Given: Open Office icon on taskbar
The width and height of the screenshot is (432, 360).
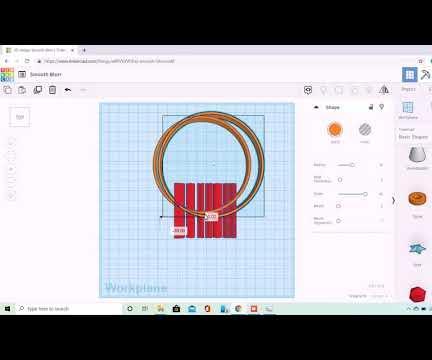Looking at the screenshot, I should [207, 309].
